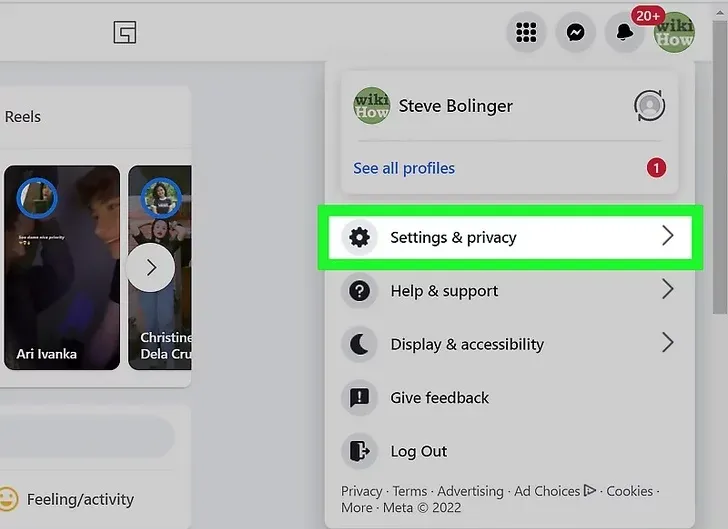Open Display & accessibility menu item
This screenshot has width=728, height=529.
point(510,344)
